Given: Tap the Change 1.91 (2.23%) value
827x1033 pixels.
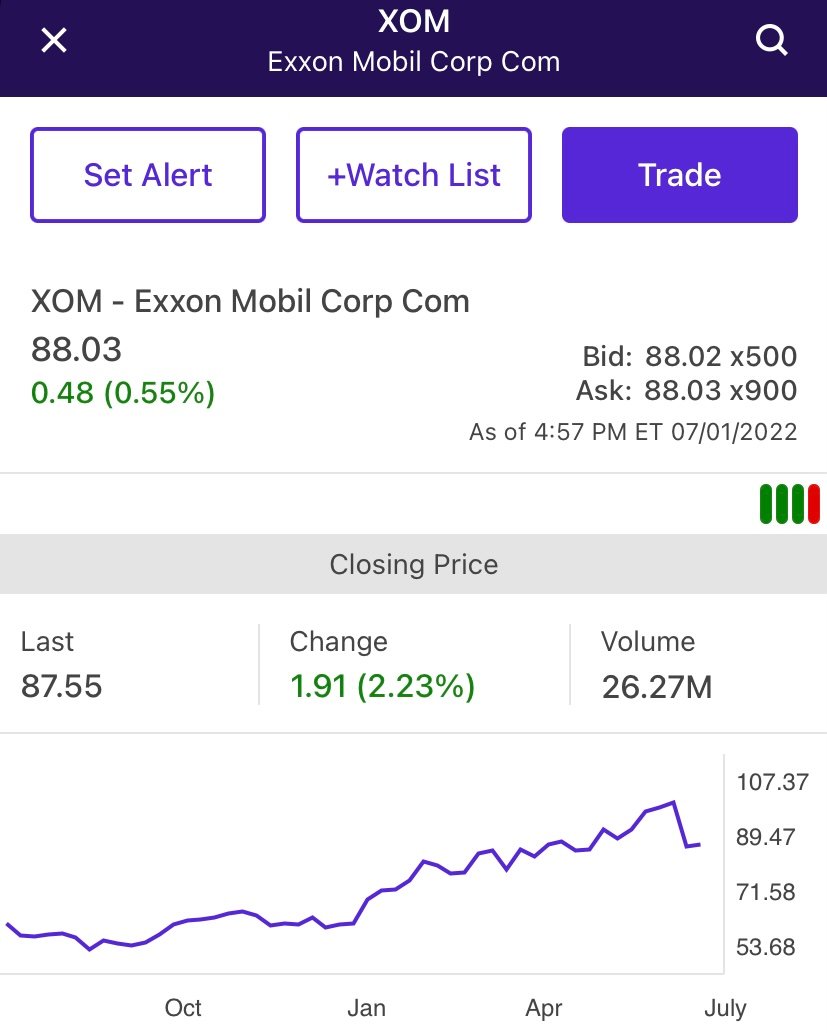Looking at the screenshot, I should coord(382,686).
